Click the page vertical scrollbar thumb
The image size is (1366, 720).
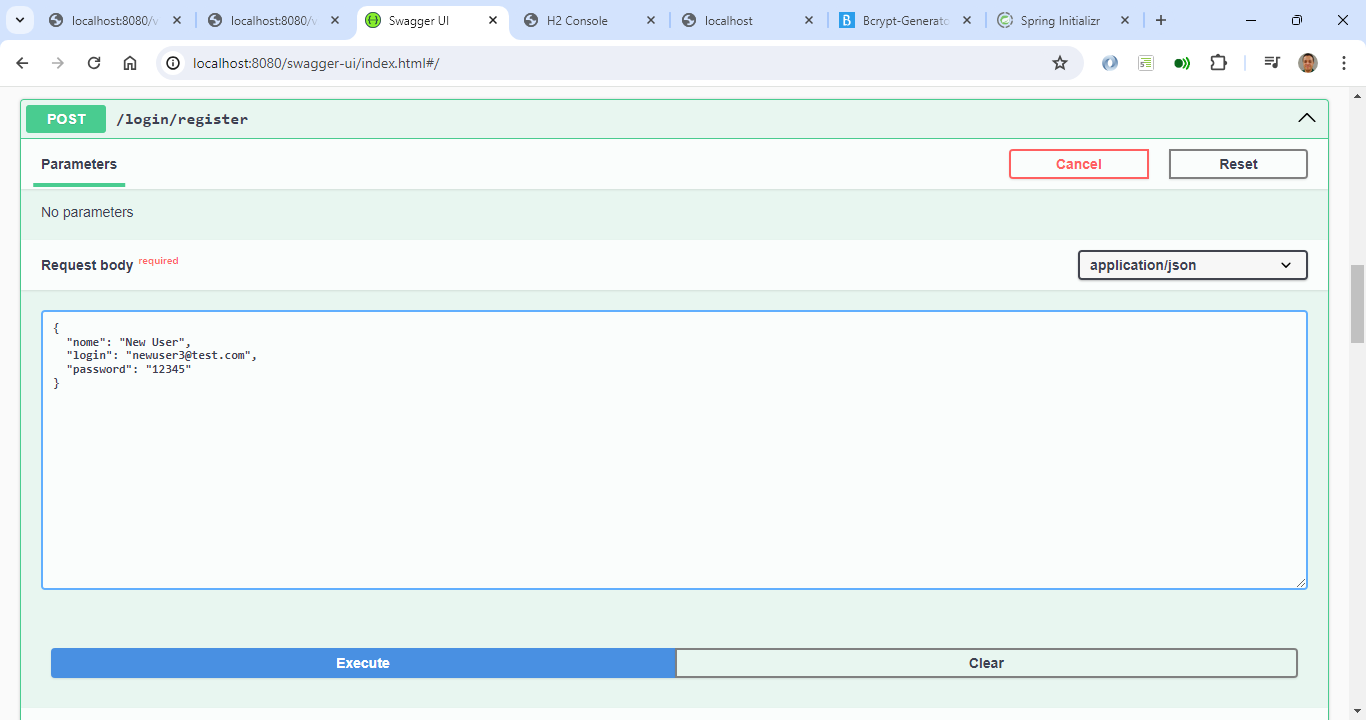(x=1357, y=304)
